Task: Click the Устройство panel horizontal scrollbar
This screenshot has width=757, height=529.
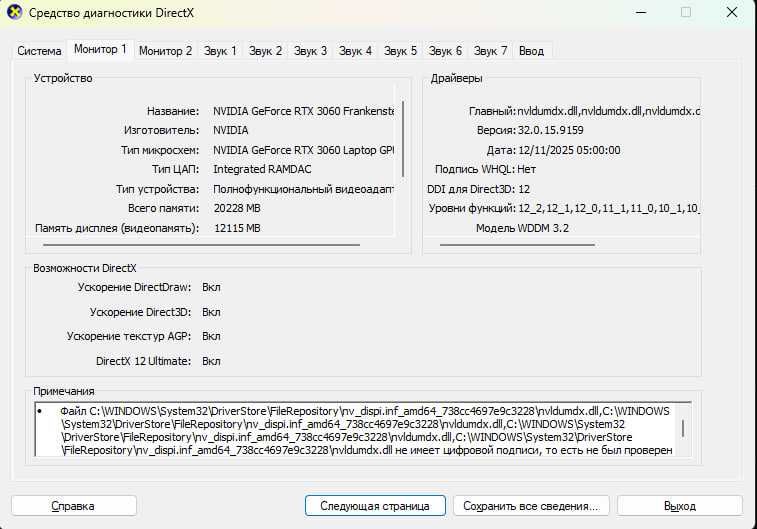Action: coord(201,245)
